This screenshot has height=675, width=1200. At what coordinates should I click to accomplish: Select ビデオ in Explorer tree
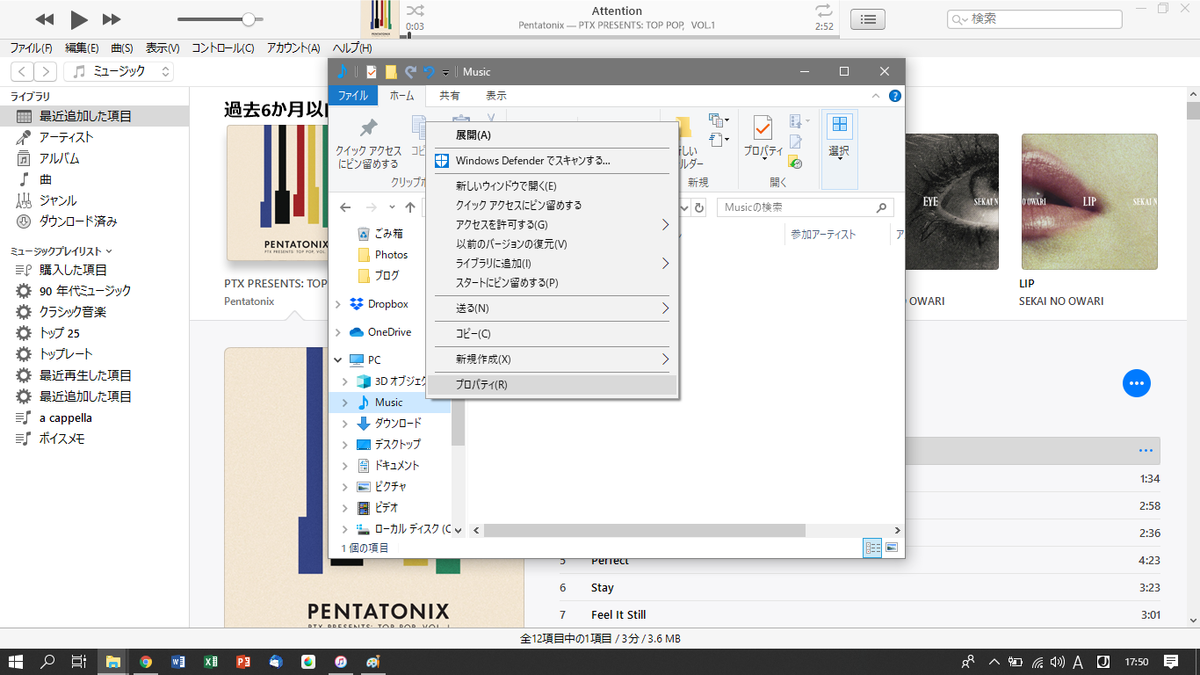(386, 507)
